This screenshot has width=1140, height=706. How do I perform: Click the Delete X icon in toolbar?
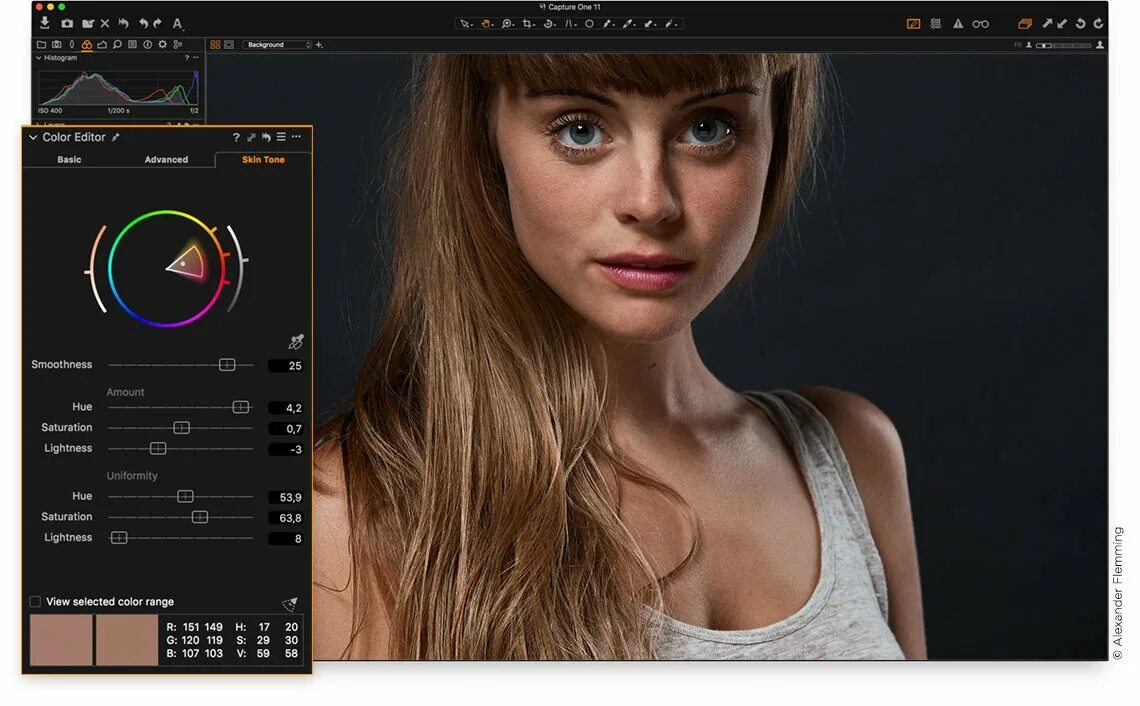coord(105,23)
